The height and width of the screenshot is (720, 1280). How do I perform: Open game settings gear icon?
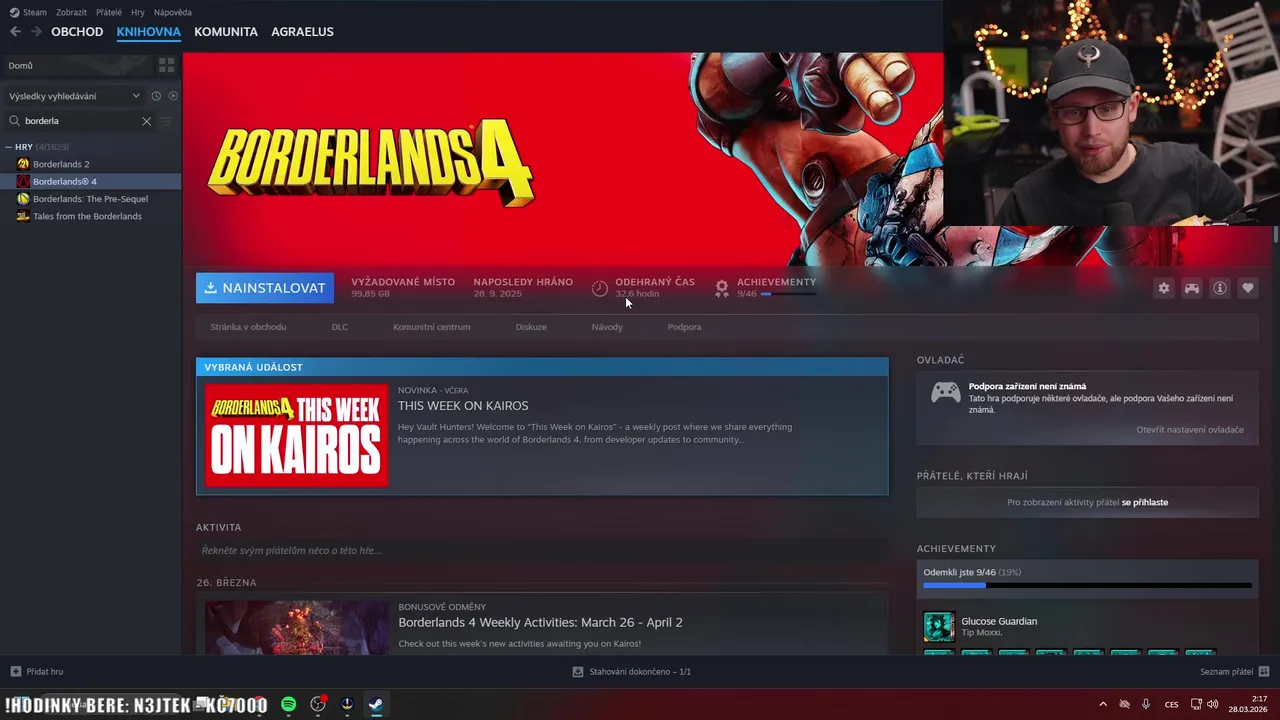tap(1163, 288)
